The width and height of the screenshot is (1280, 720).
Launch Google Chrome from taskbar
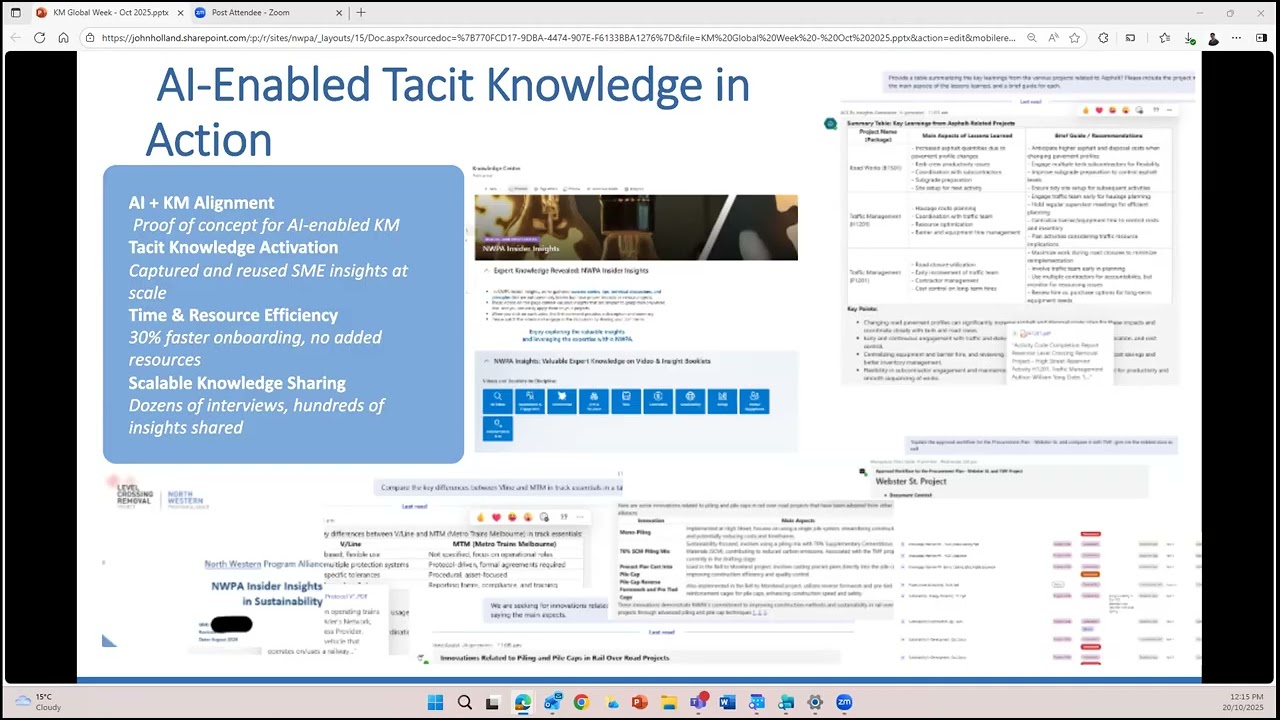pyautogui.click(x=581, y=702)
